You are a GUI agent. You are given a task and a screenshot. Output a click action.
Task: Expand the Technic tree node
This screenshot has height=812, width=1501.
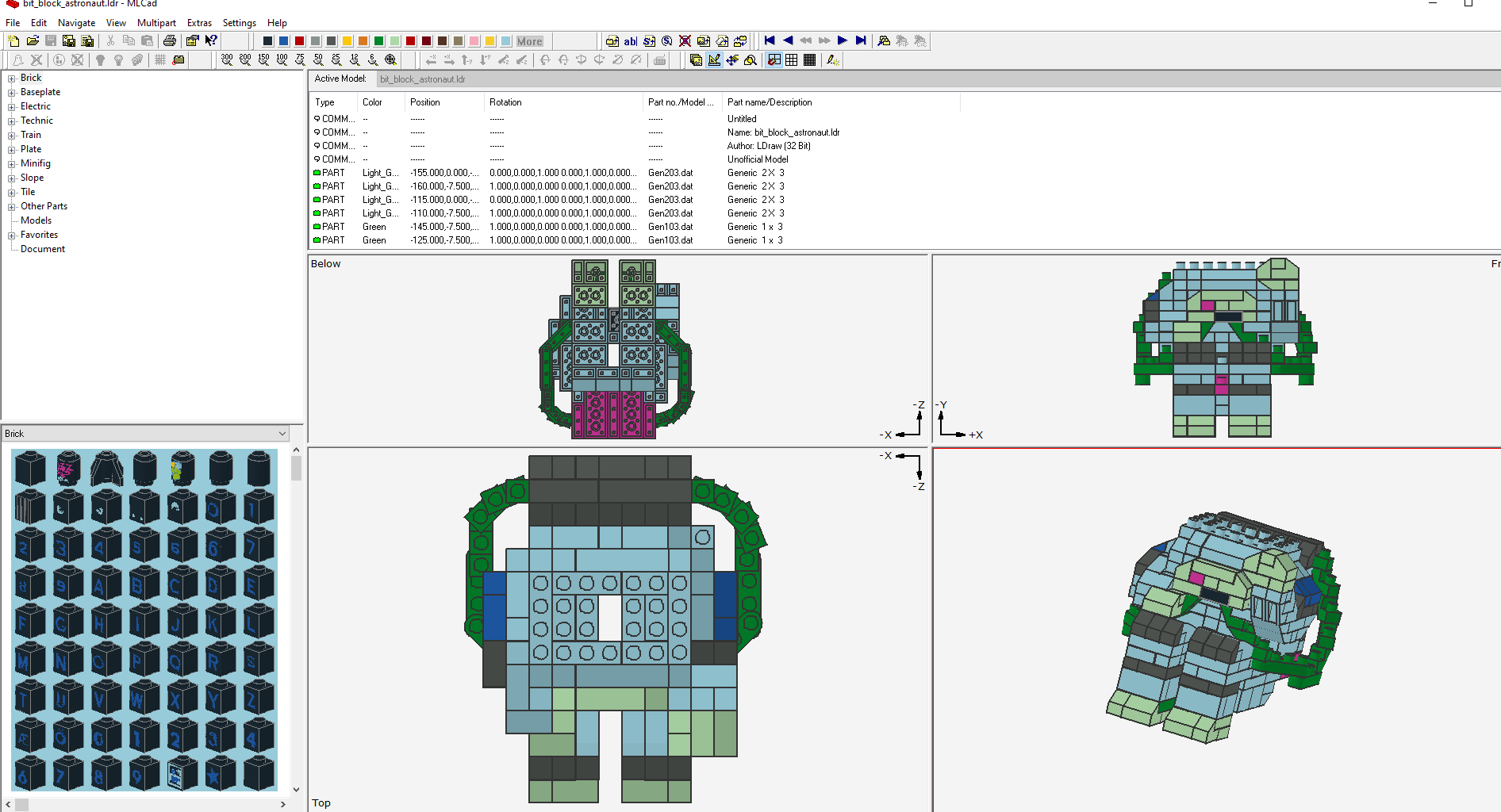pyautogui.click(x=12, y=121)
